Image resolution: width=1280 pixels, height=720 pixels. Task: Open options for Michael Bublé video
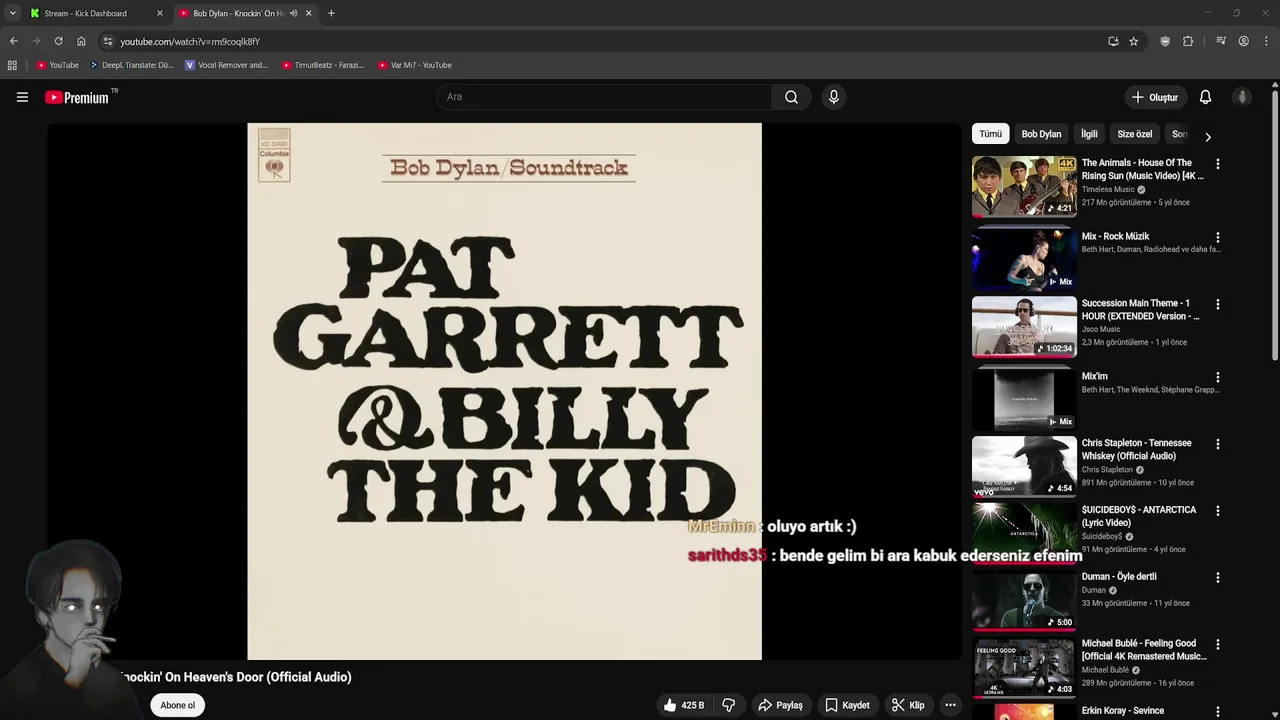point(1217,644)
